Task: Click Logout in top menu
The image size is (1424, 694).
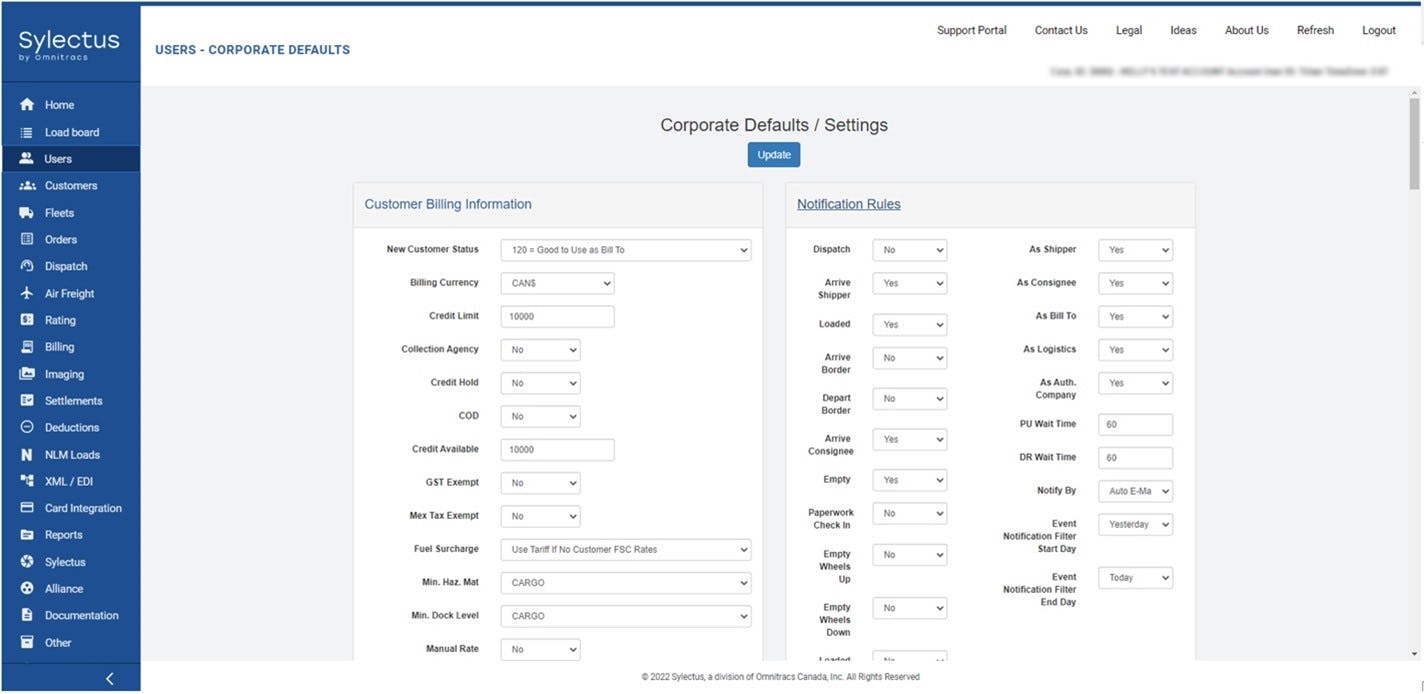Action: (1379, 31)
